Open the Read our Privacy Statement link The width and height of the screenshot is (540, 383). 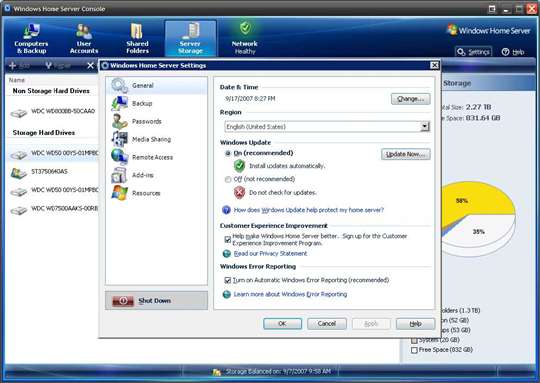click(x=270, y=253)
